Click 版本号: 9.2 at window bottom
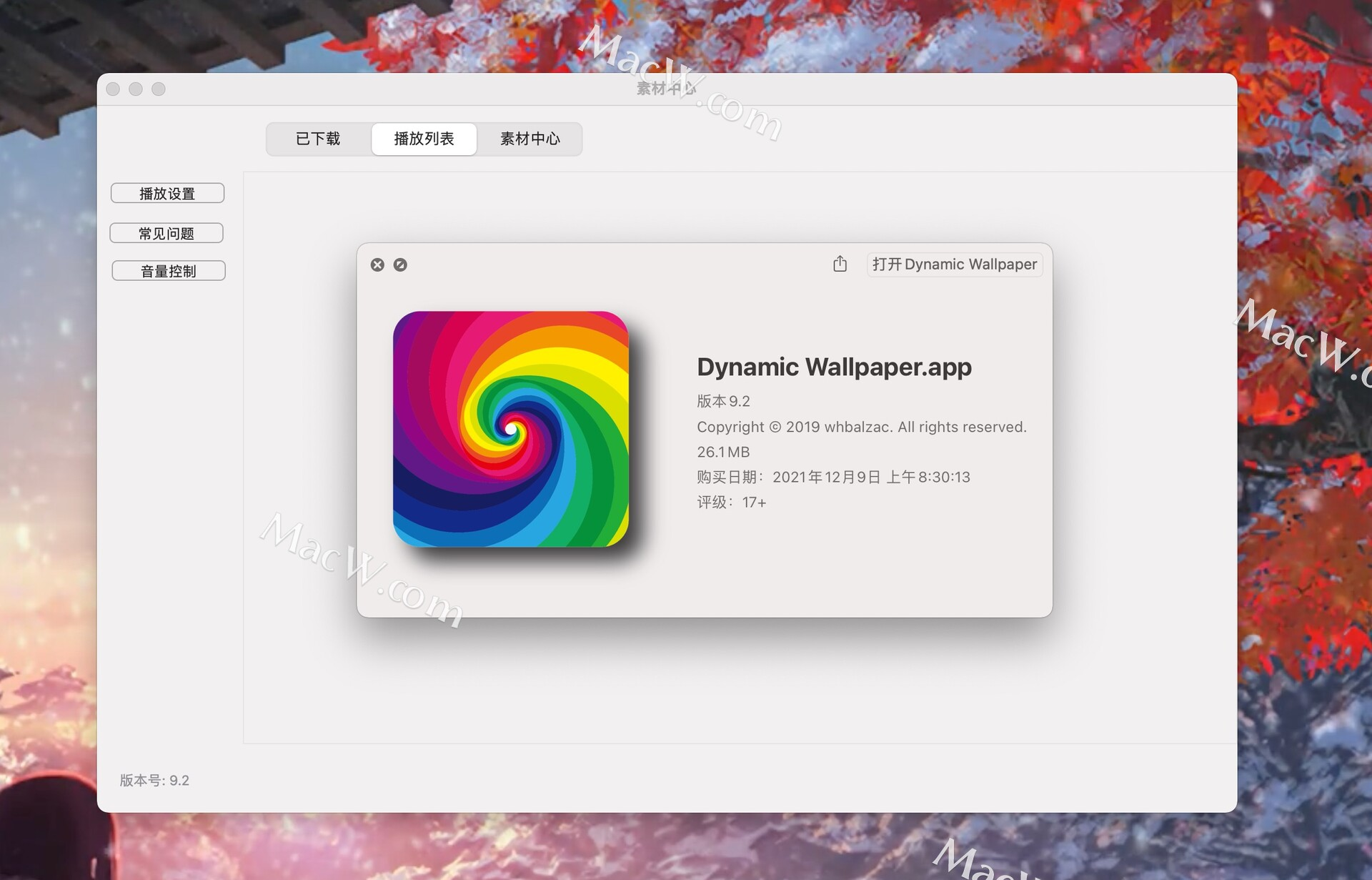 click(x=154, y=781)
